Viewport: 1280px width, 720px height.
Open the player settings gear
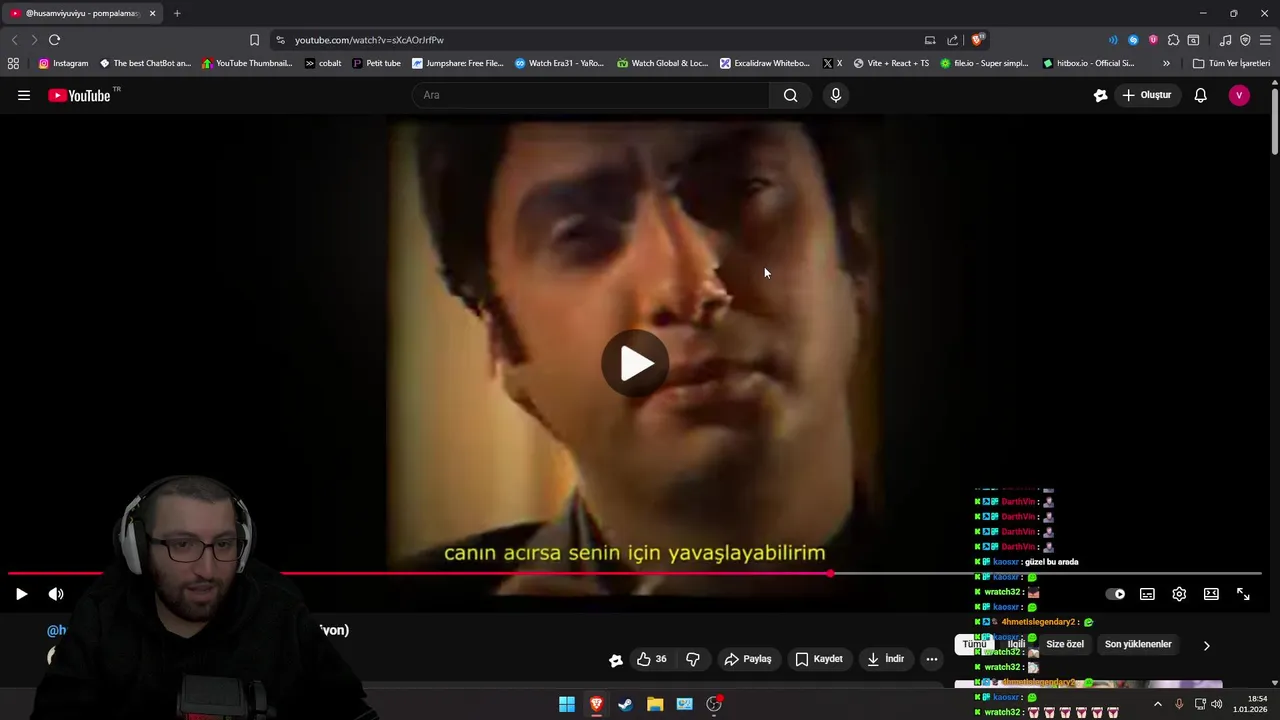1179,594
